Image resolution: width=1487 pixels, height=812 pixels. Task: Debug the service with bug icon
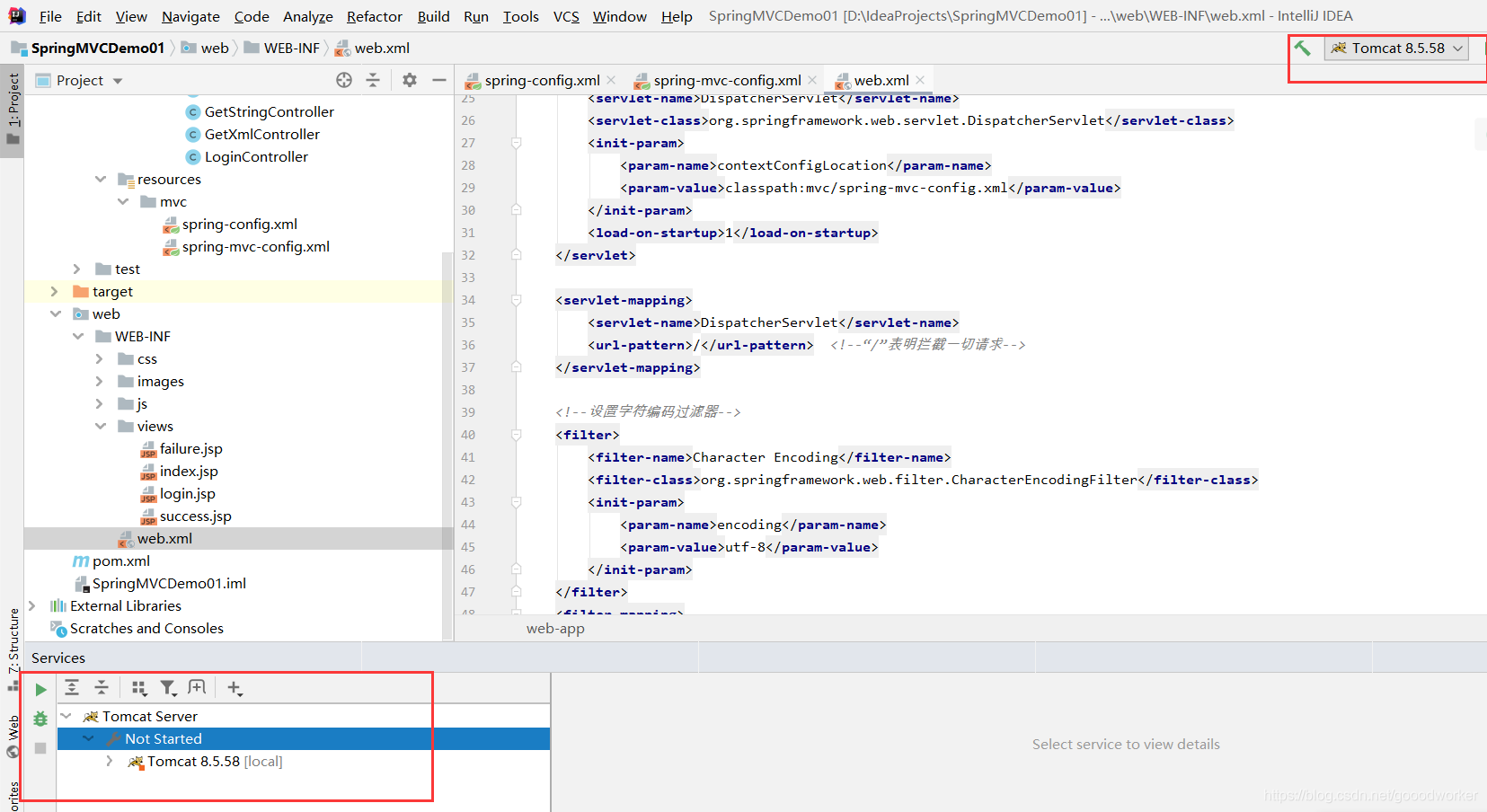point(40,719)
